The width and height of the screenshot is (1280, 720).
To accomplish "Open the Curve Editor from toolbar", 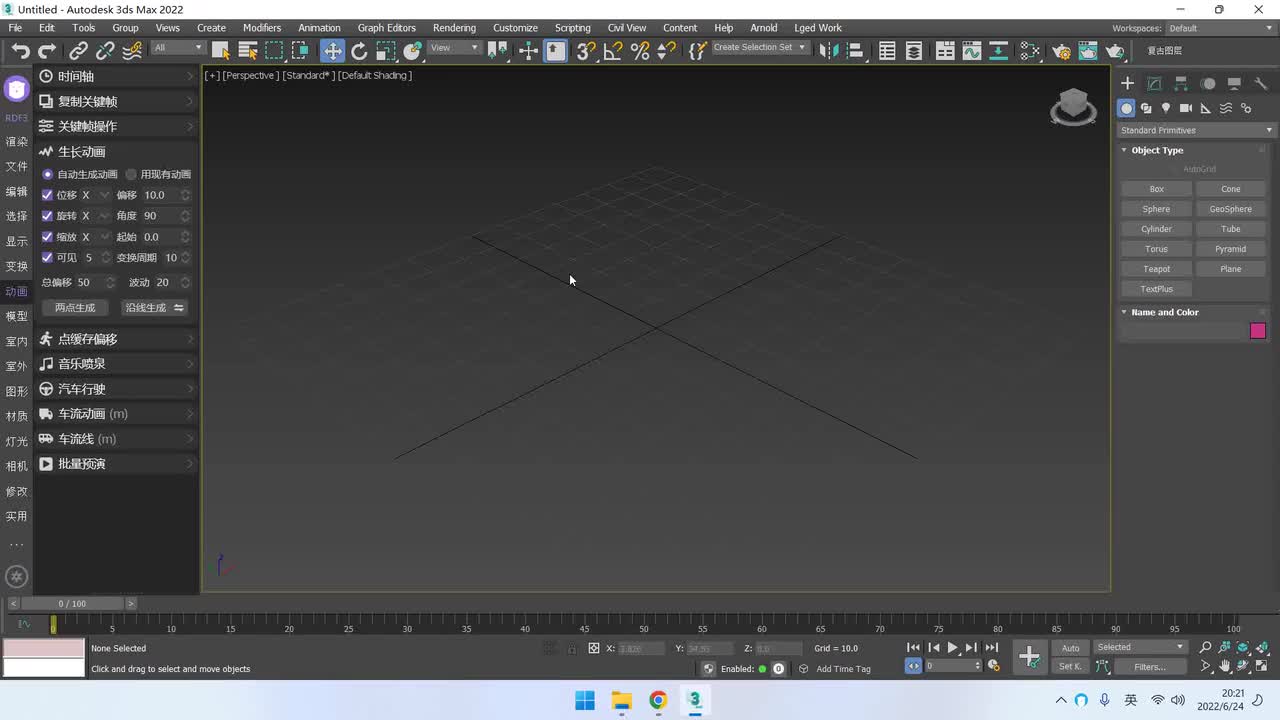I will [x=972, y=51].
